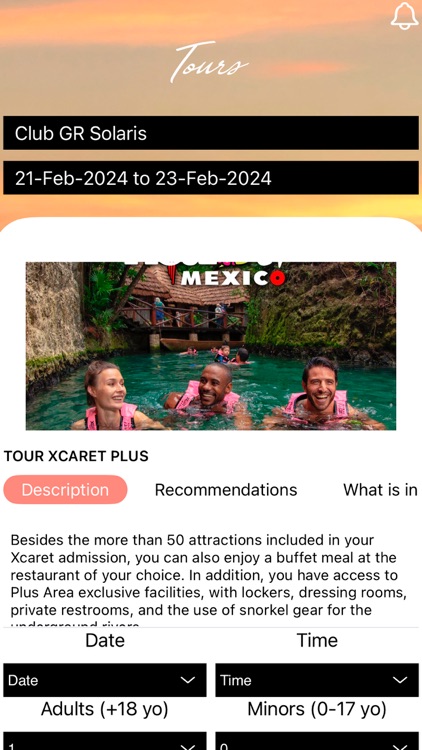Tap the Xcaret Mexico tour photo
Viewport: 422px width, 750px height.
tap(211, 346)
